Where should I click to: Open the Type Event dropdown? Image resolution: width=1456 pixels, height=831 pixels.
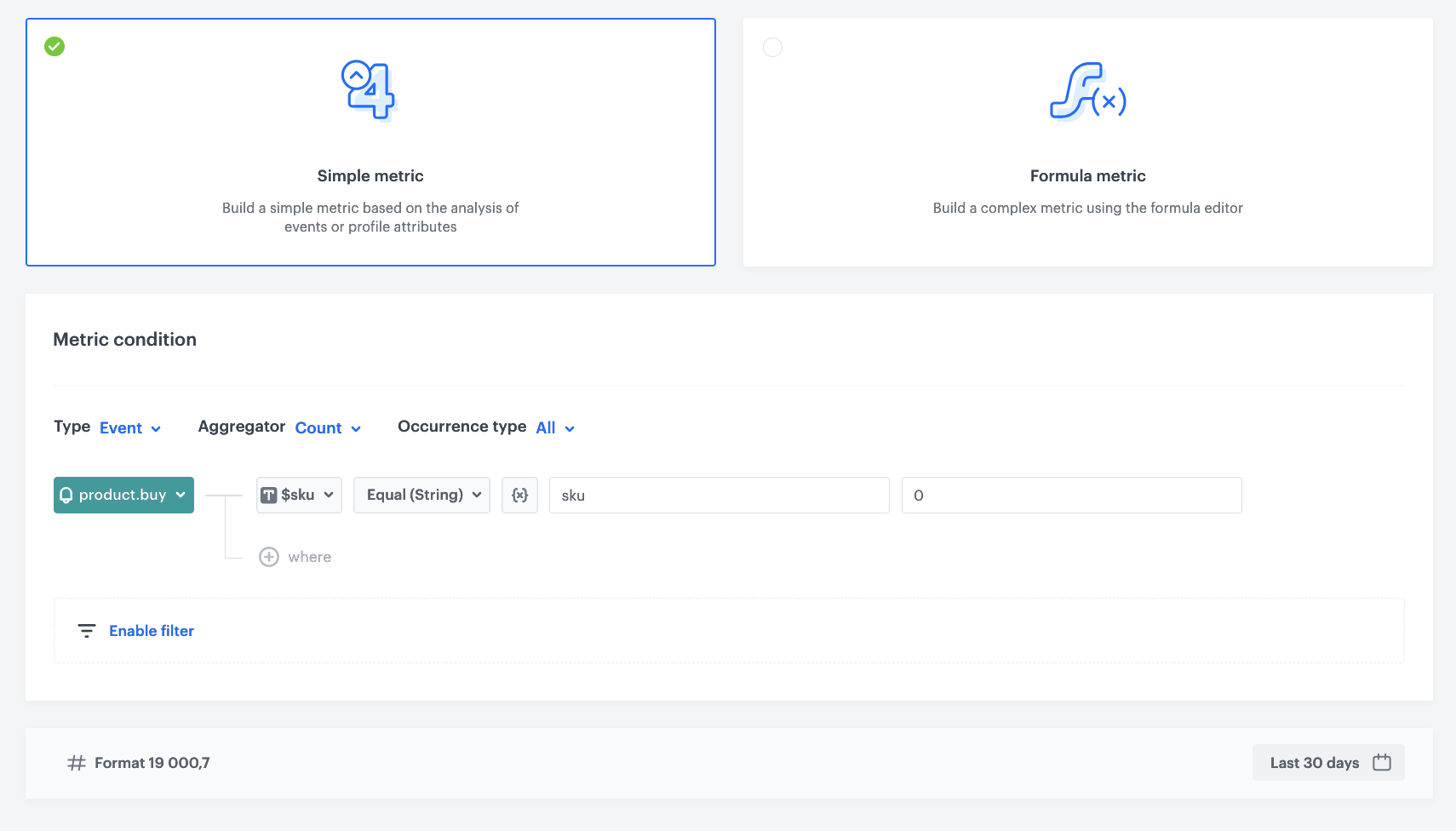128,427
